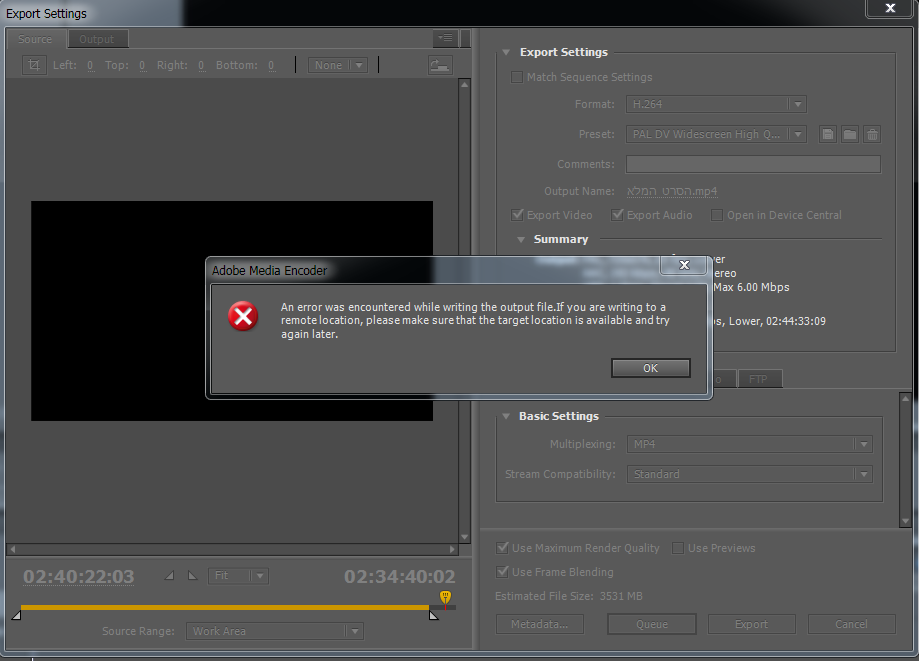Toggle the Use Frame Blending checkbox

502,572
